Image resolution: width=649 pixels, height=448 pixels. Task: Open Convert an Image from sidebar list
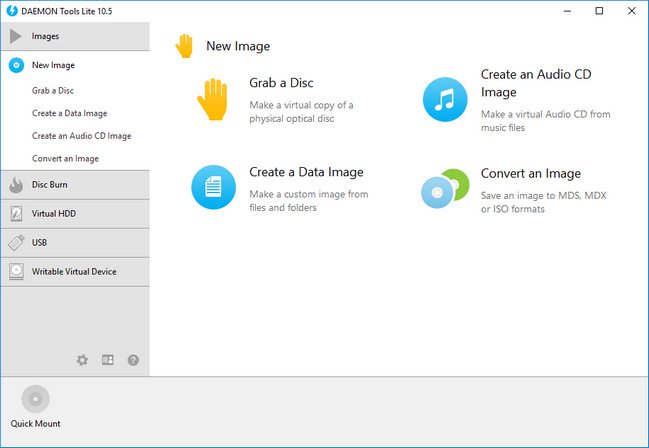click(x=65, y=159)
